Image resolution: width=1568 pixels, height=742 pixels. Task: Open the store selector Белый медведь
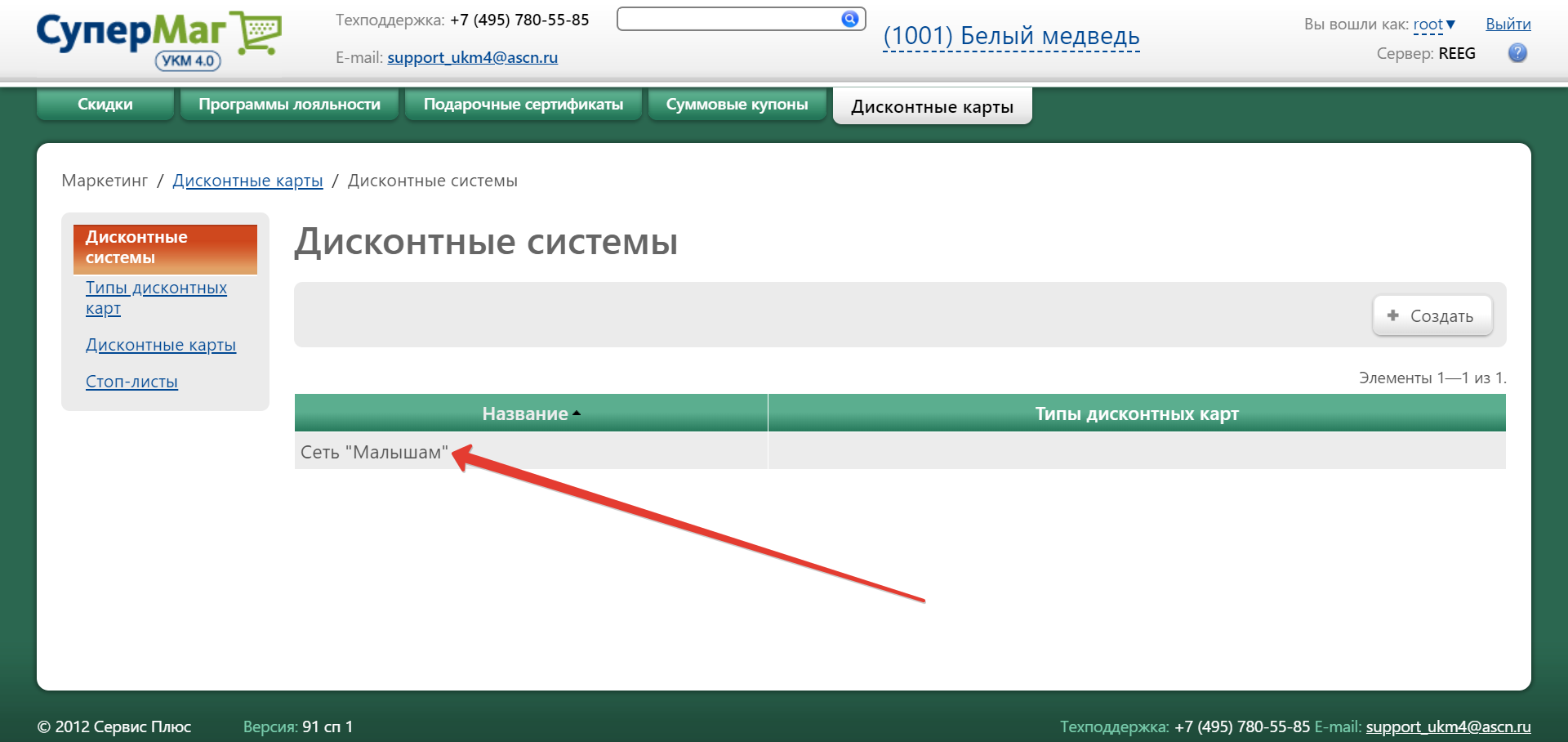pos(1011,36)
